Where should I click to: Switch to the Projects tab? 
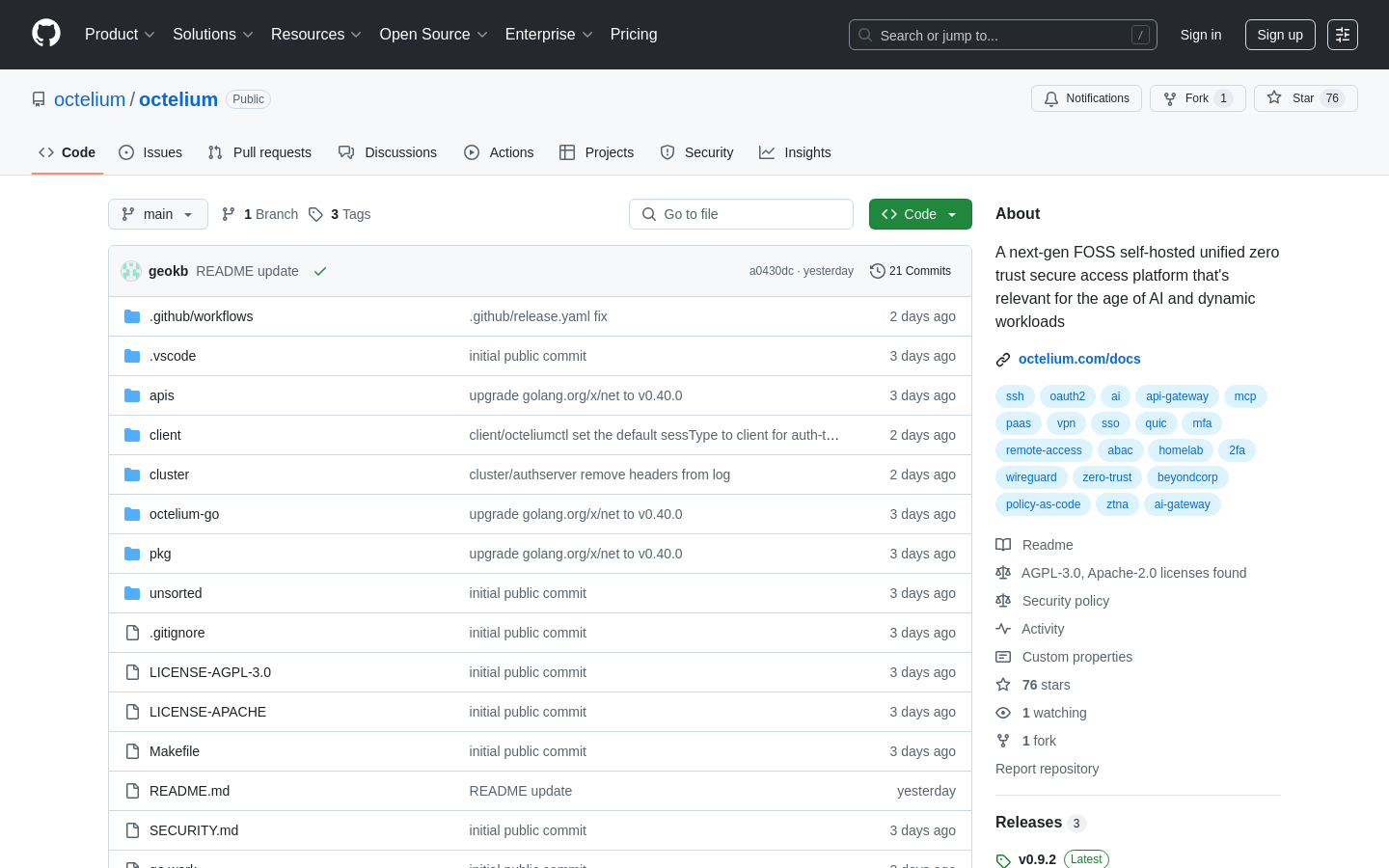pyautogui.click(x=597, y=152)
